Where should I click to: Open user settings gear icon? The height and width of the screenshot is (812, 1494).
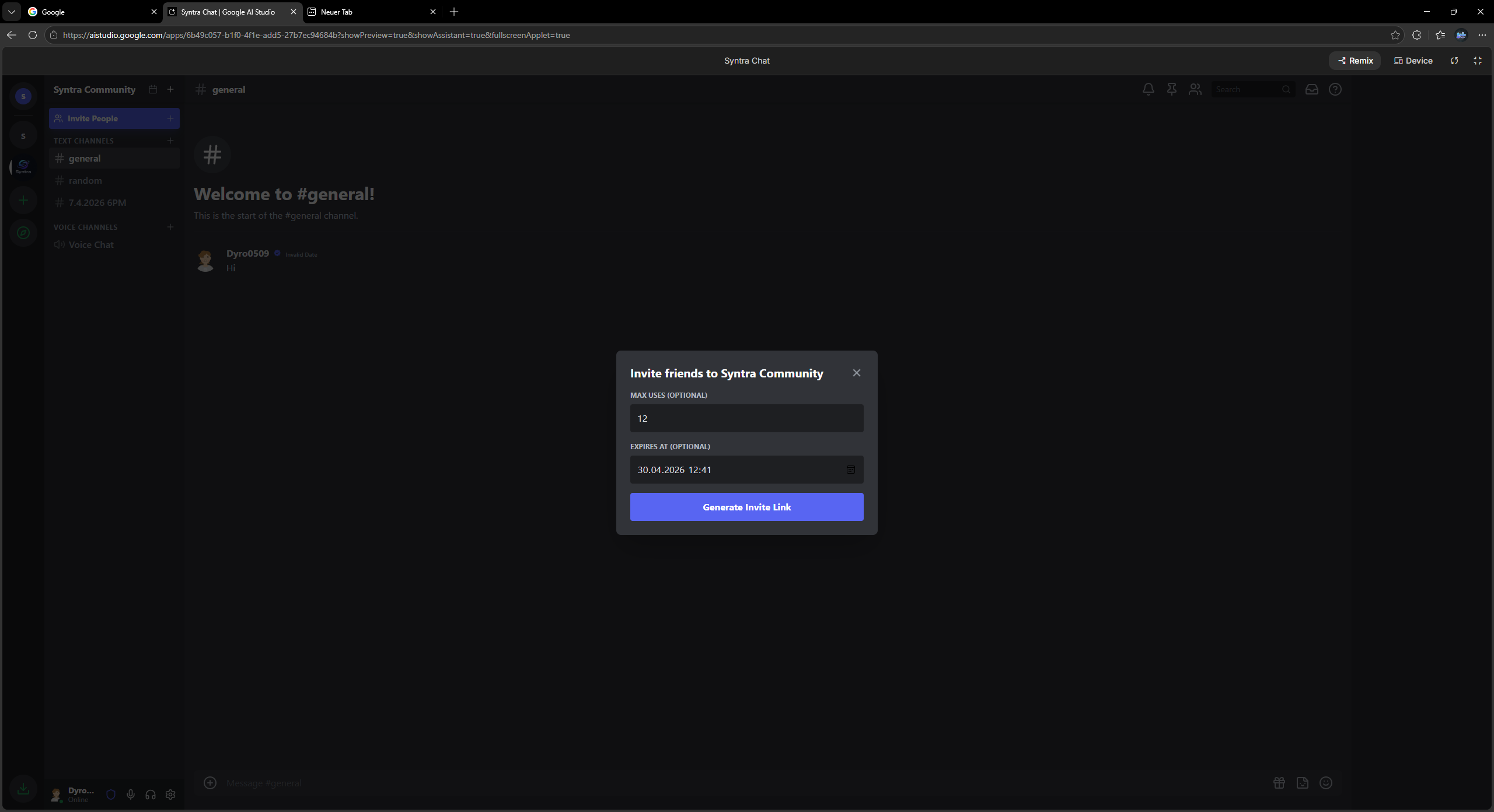click(170, 794)
